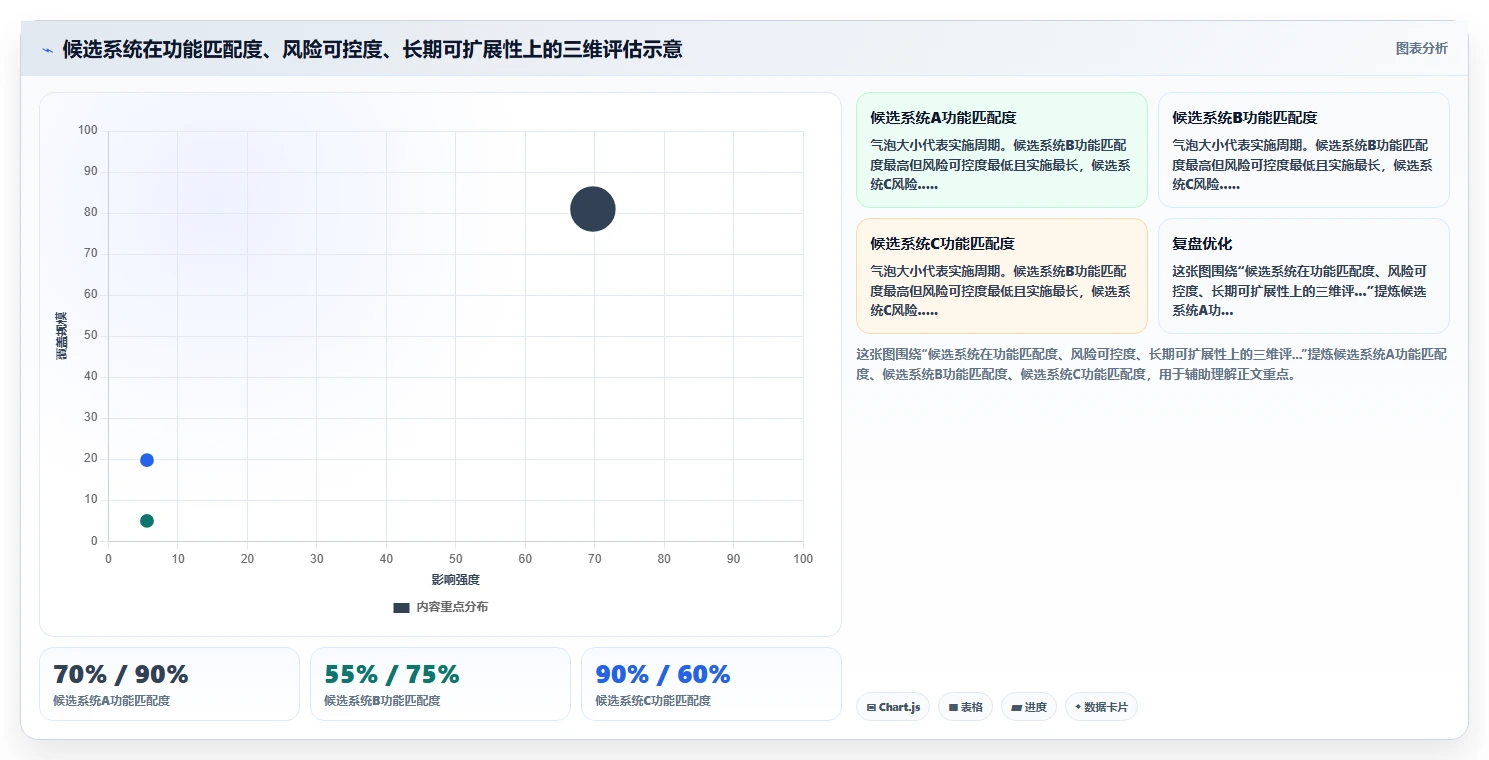
Task: Toggle the 内容重点分布 legend swatch
Action: click(401, 607)
